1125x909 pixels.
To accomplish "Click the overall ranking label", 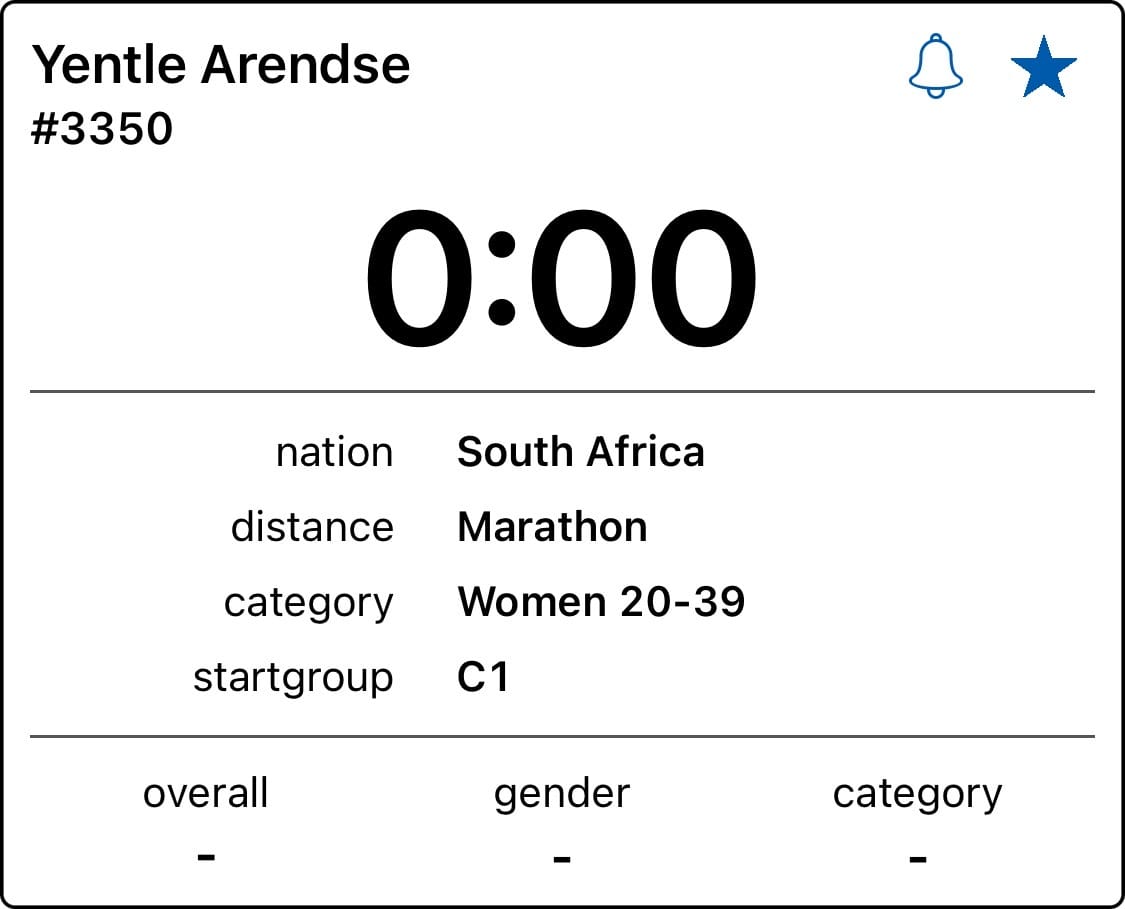I will pyautogui.click(x=205, y=792).
